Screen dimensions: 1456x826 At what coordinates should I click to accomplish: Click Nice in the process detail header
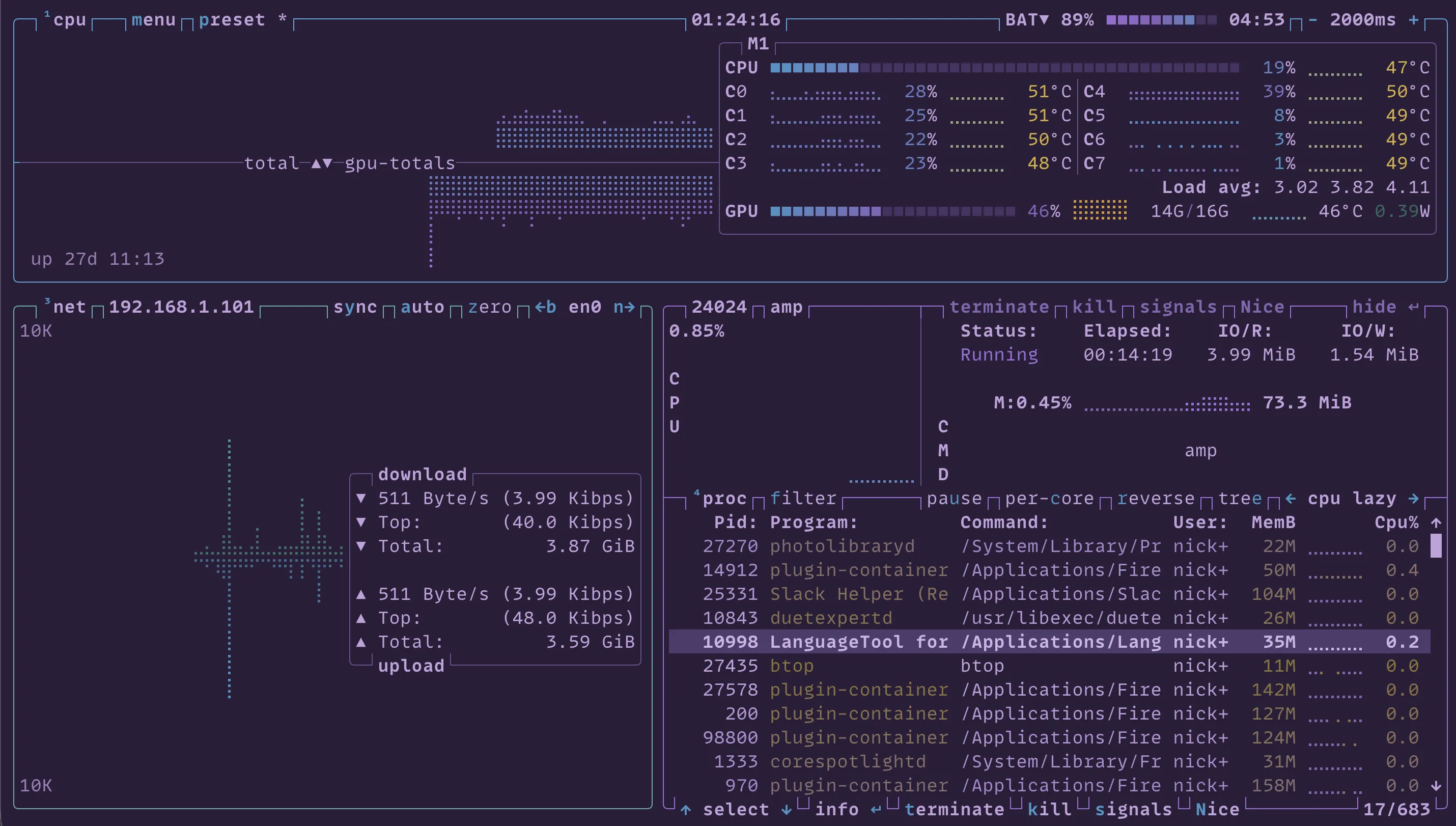1262,307
